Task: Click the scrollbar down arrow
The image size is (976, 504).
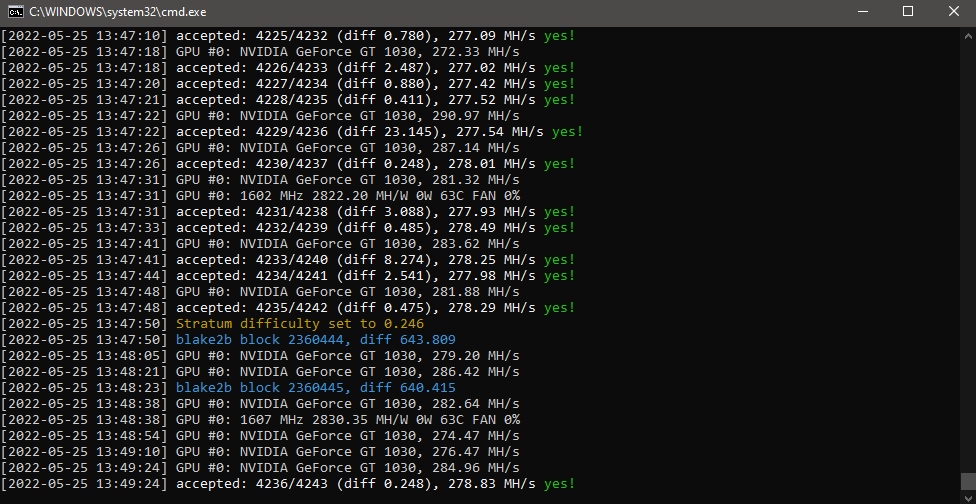Action: click(x=967, y=498)
